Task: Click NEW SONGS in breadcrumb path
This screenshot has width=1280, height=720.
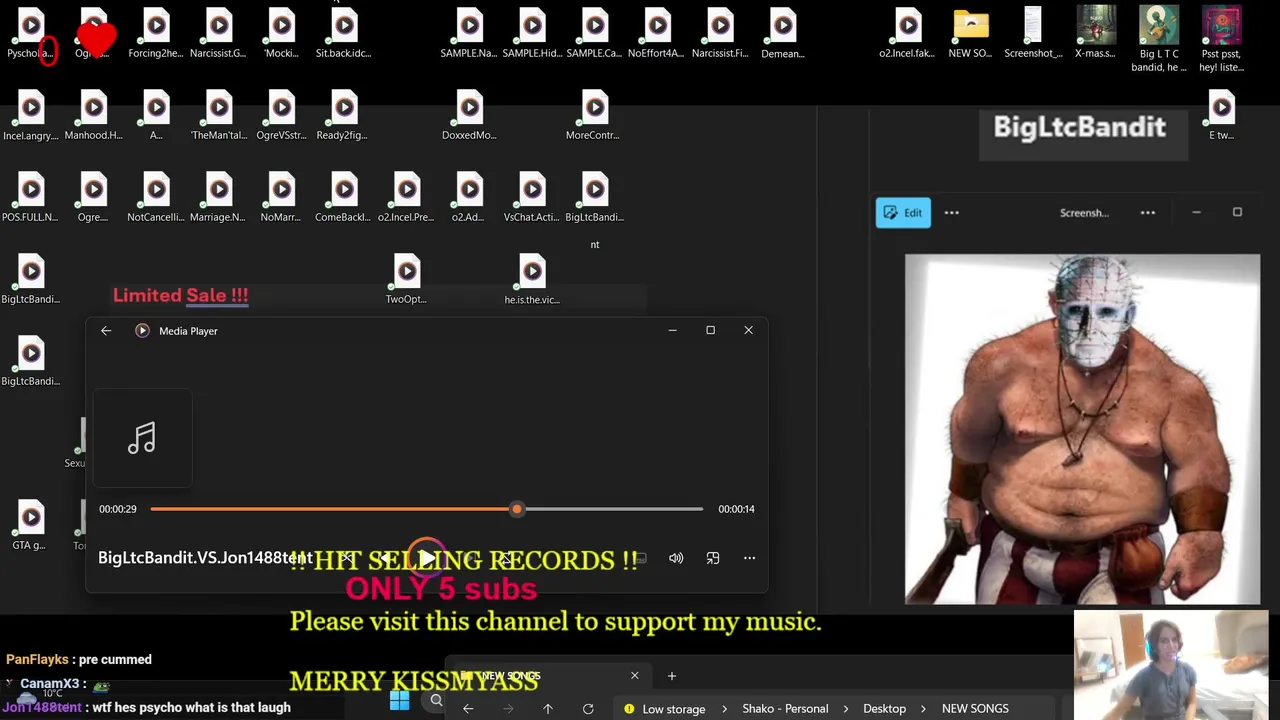Action: (975, 709)
